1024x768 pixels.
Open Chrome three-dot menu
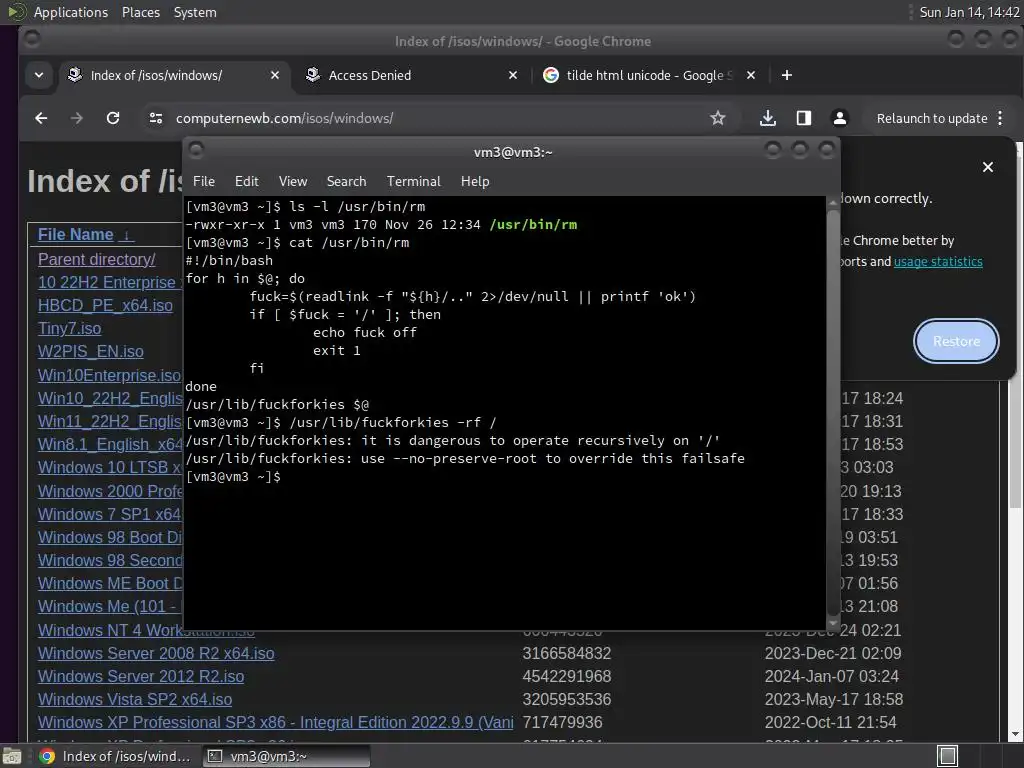[x=1000, y=118]
